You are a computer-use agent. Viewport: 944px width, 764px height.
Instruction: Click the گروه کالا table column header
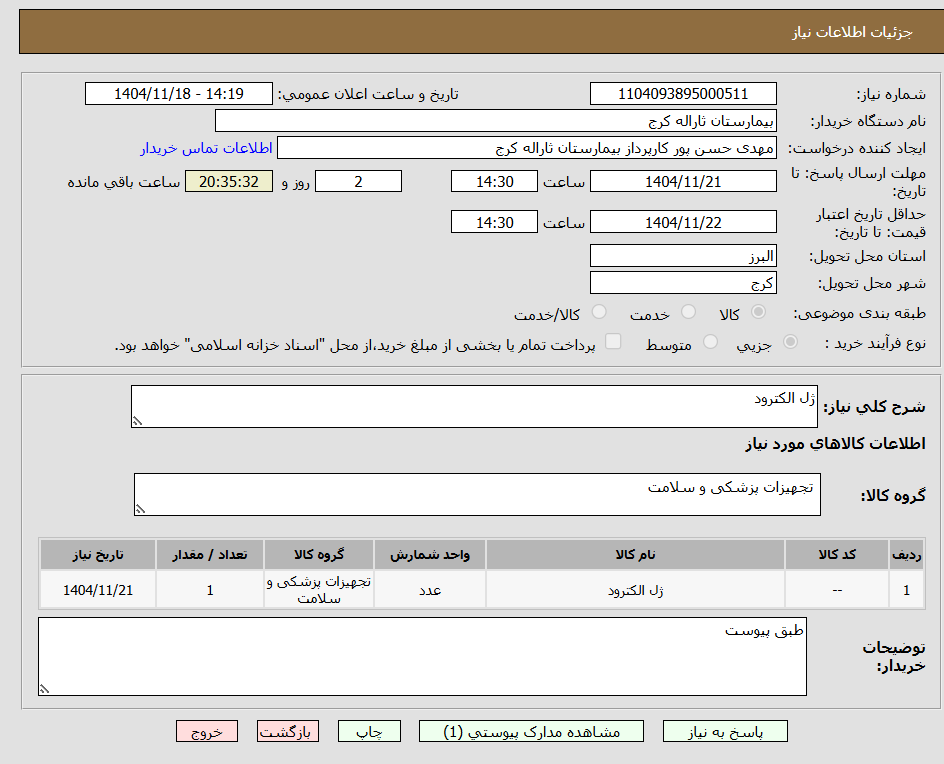[x=318, y=554]
